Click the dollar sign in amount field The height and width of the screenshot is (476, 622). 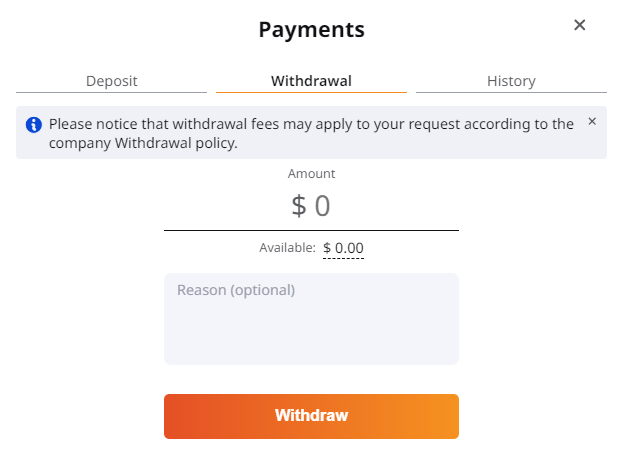coord(299,206)
